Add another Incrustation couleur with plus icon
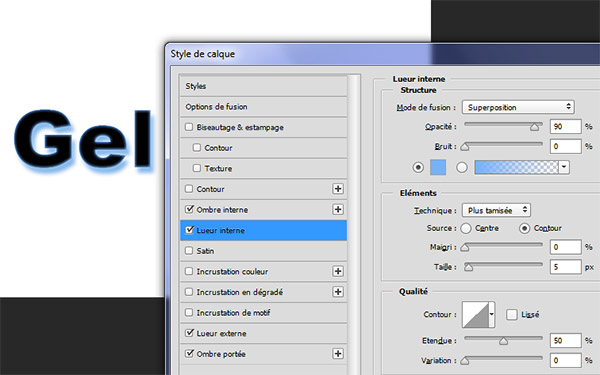 338,271
